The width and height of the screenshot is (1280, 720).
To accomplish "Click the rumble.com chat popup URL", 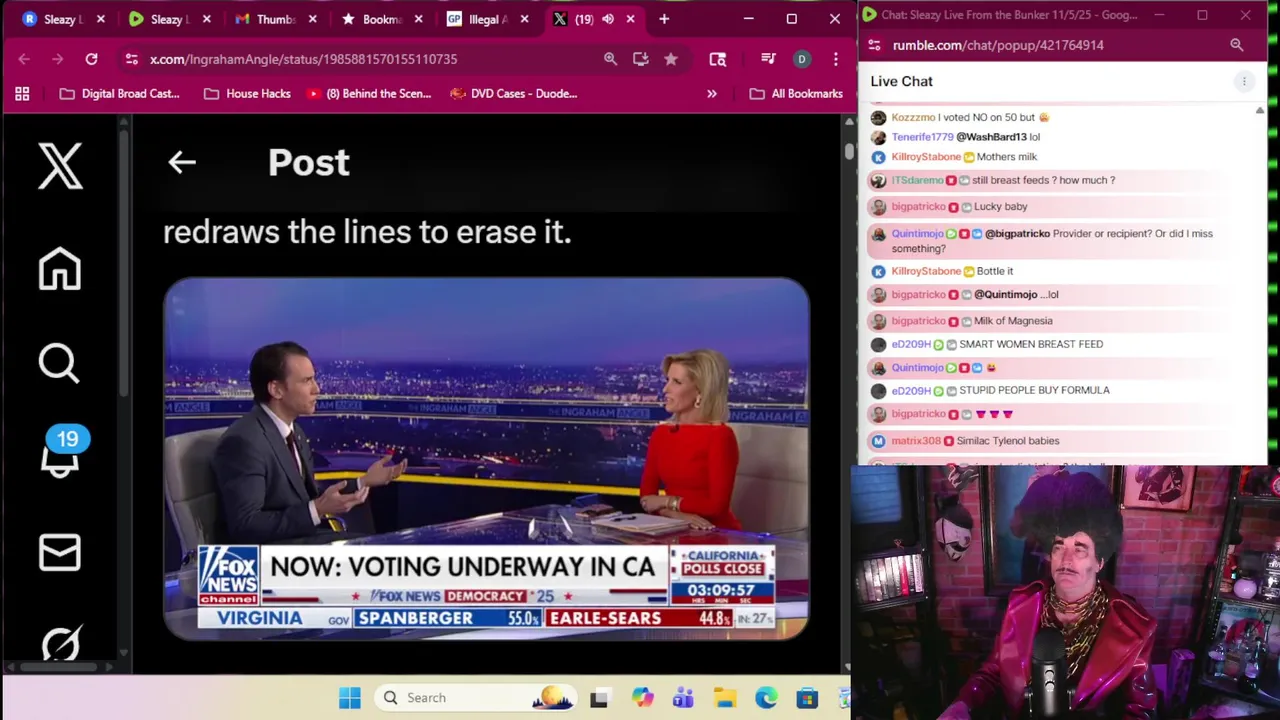I will pos(998,45).
